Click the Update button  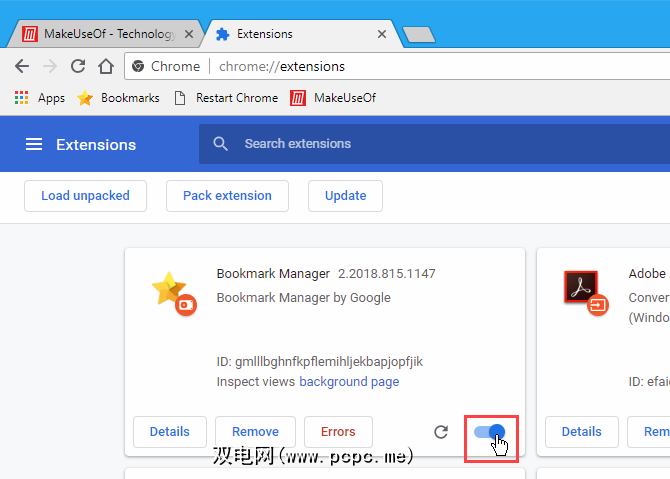345,196
